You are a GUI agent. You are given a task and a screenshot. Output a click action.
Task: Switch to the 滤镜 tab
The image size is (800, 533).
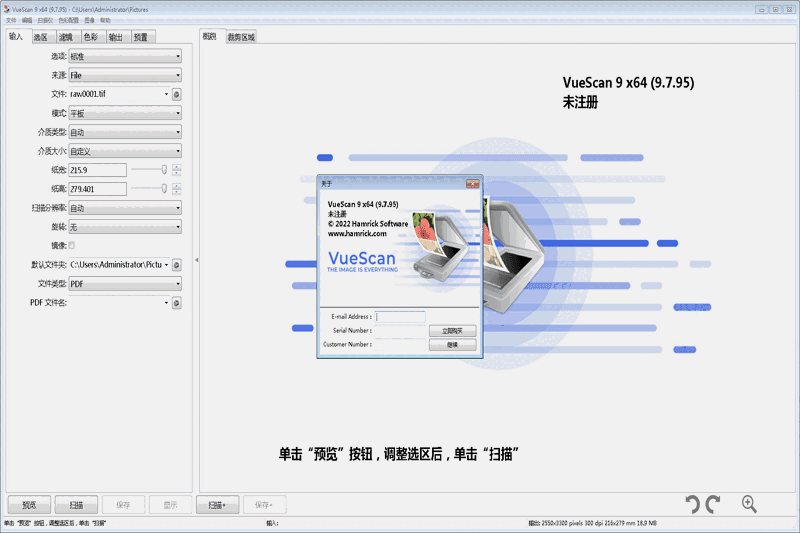pyautogui.click(x=67, y=37)
